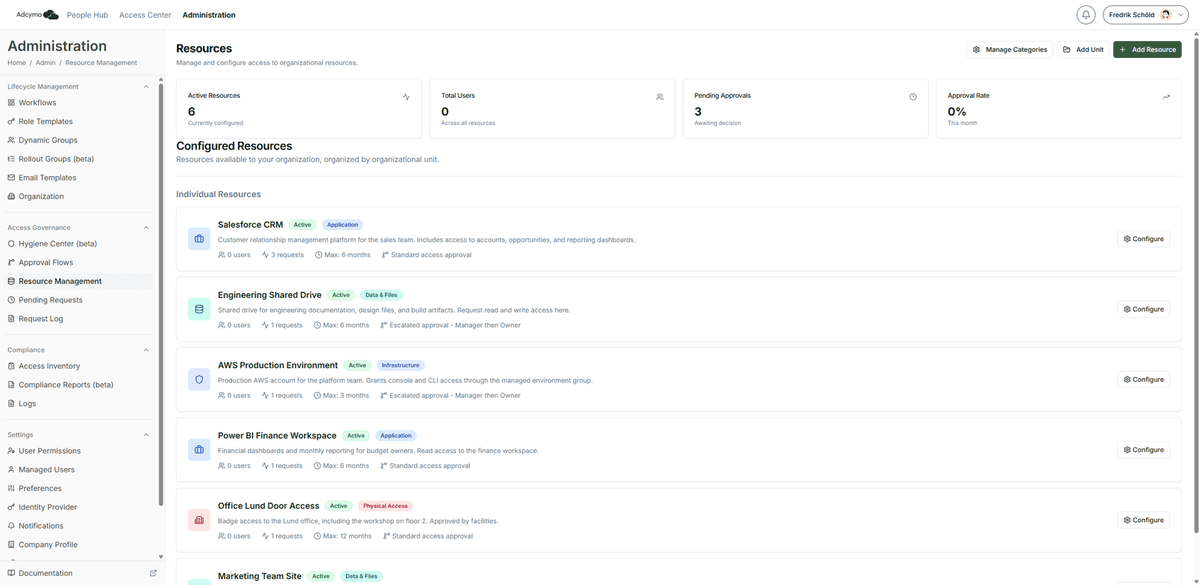The height and width of the screenshot is (585, 1200).
Task: Switch to the Access Center tab
Action: (145, 15)
